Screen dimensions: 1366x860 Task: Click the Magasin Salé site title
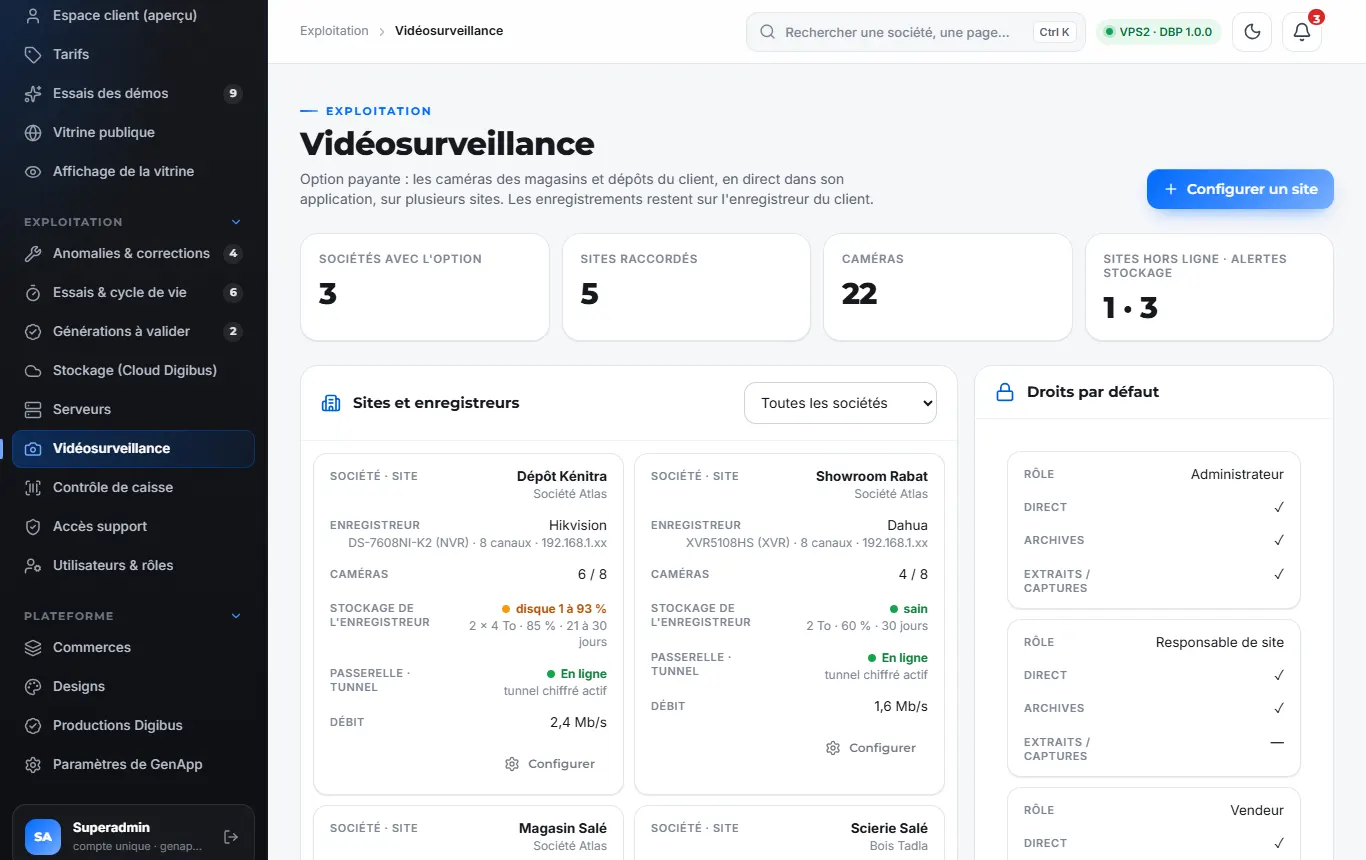coord(563,828)
